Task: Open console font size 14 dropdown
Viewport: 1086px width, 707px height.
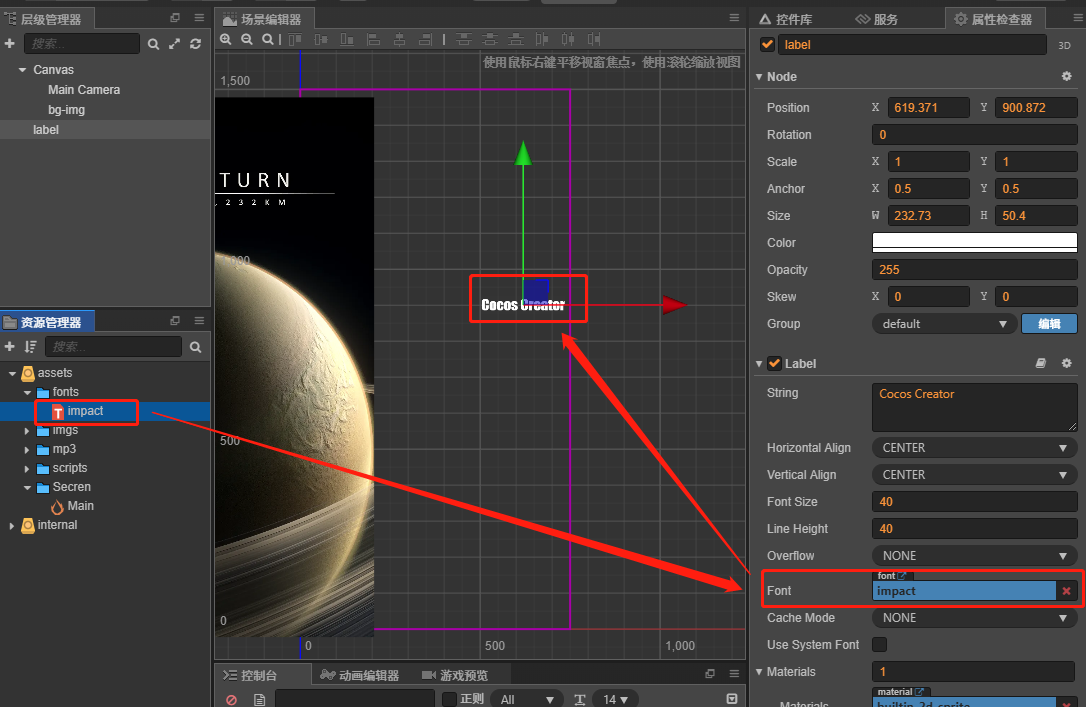Action: pos(616,699)
